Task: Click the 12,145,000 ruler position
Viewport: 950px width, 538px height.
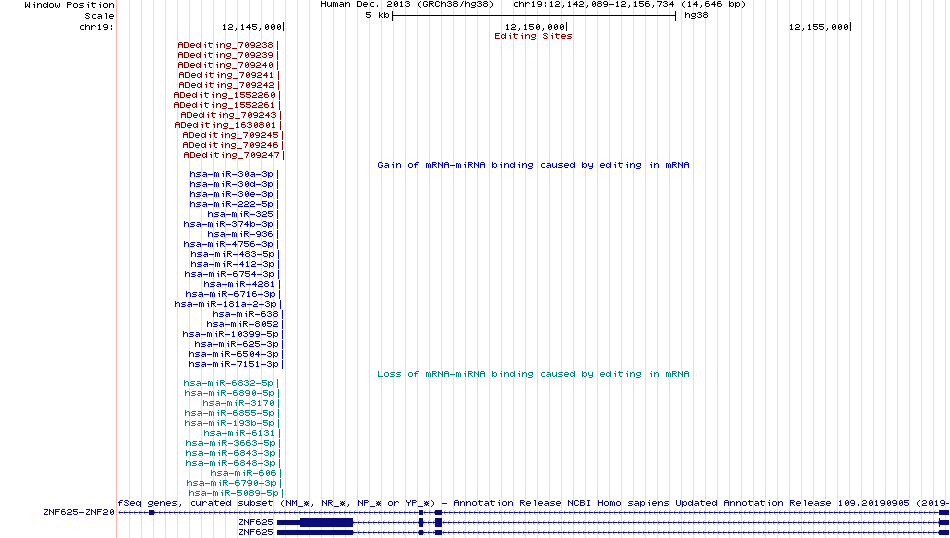Action: point(252,27)
